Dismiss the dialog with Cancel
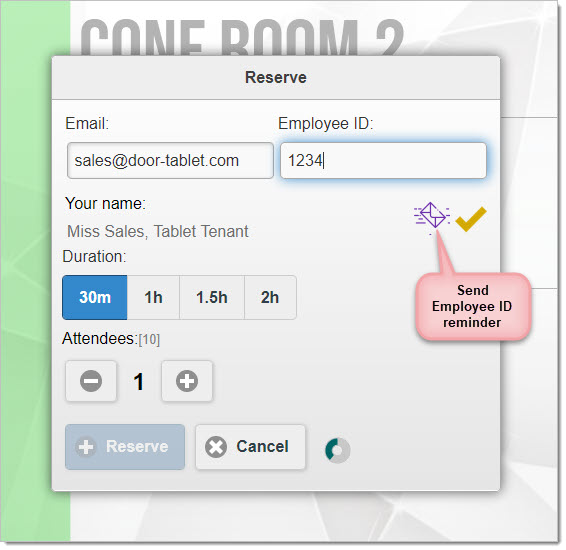Screen dimensions: 566x550 tap(250, 447)
